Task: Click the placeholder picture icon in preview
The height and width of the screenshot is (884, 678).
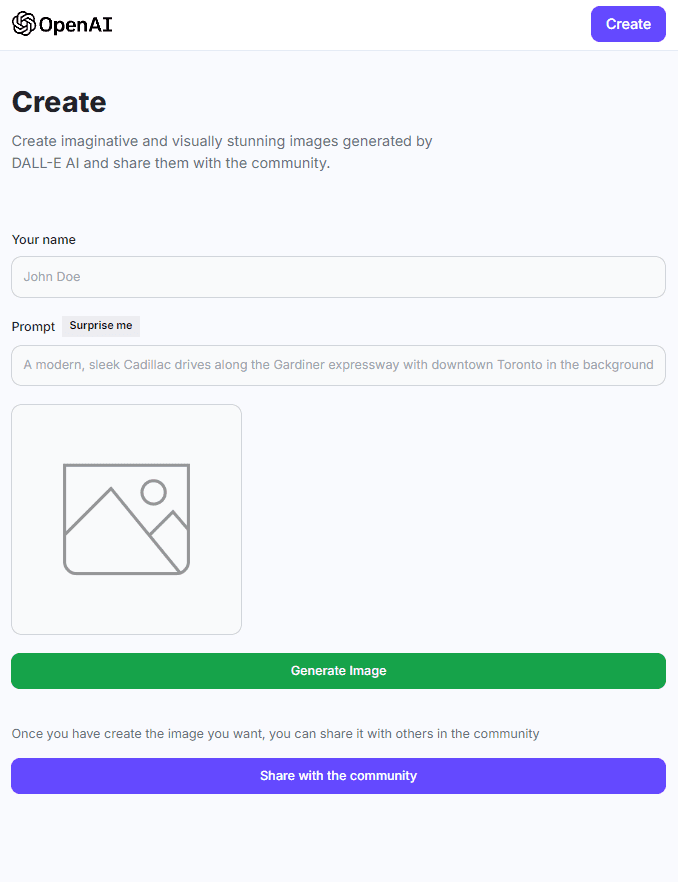Action: tap(126, 519)
